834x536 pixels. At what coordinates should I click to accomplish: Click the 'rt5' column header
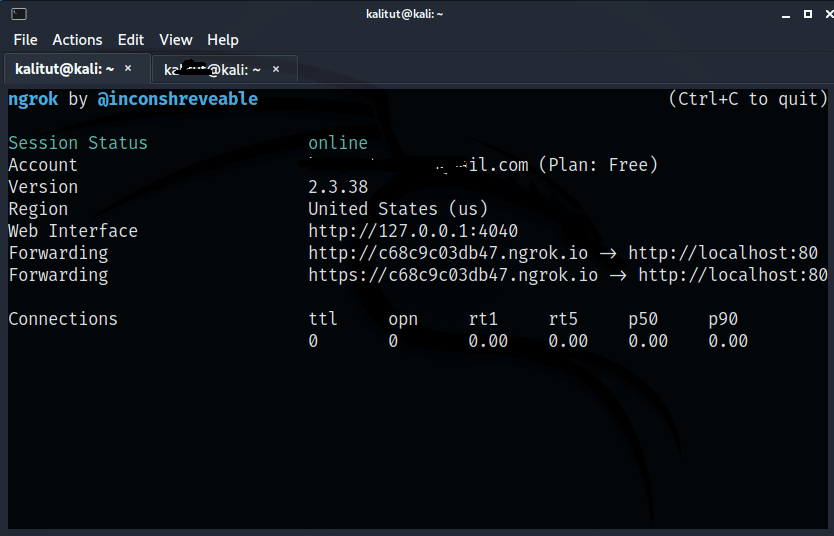[x=563, y=319]
